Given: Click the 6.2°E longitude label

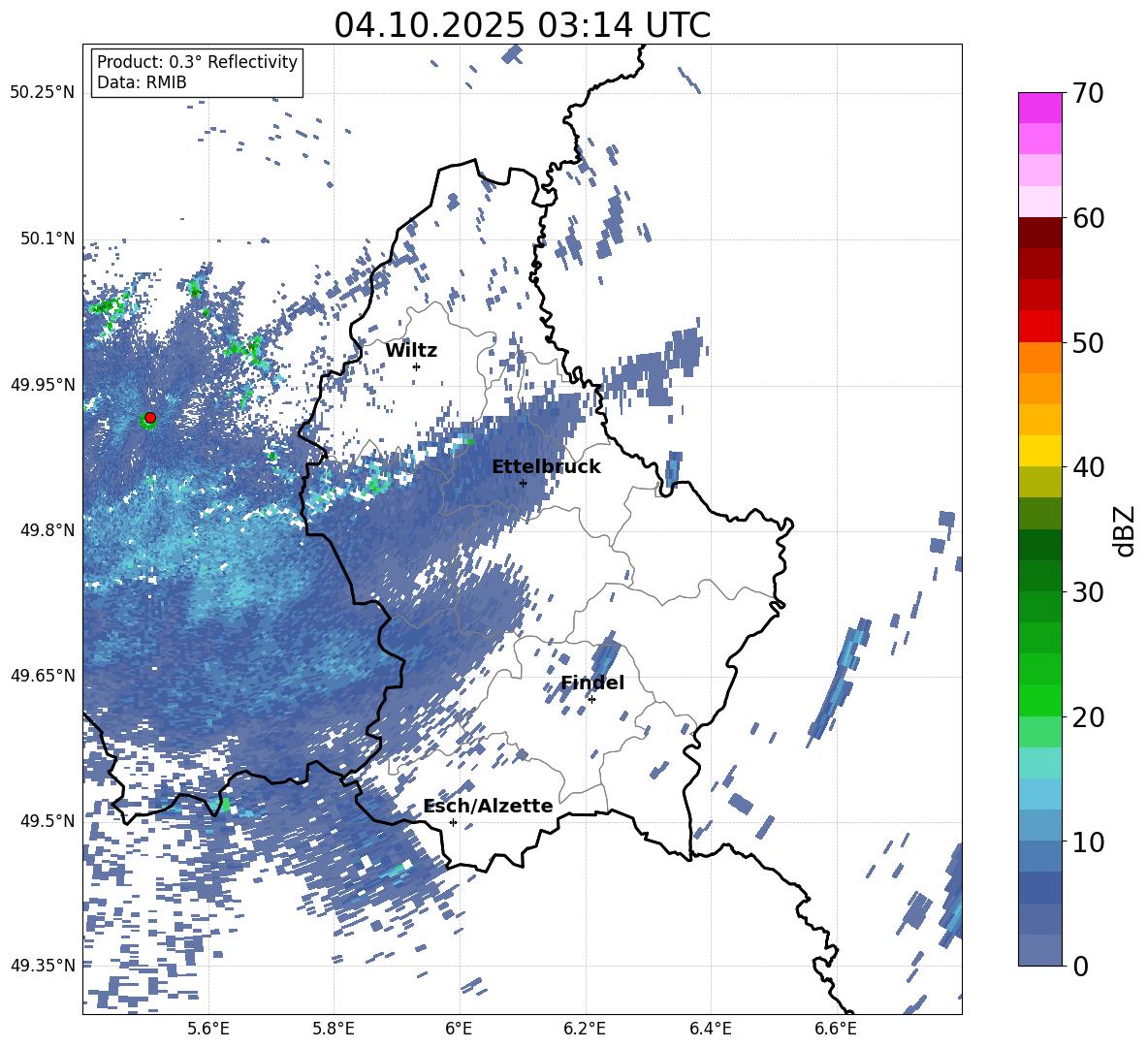Looking at the screenshot, I should (x=585, y=1029).
